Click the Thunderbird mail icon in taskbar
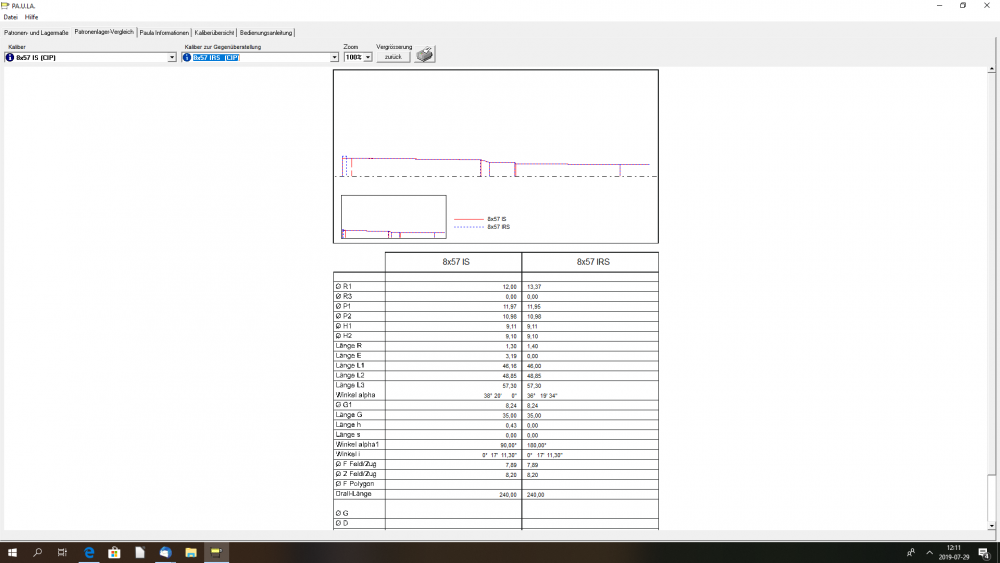Image resolution: width=1000 pixels, height=563 pixels. tap(165, 552)
